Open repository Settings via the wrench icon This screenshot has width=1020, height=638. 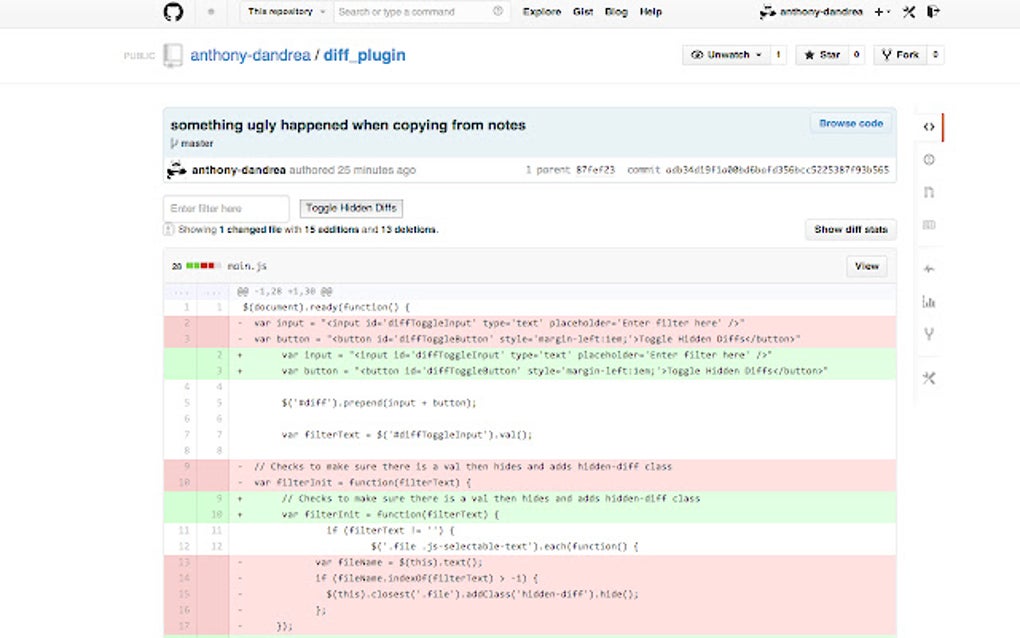(928, 378)
